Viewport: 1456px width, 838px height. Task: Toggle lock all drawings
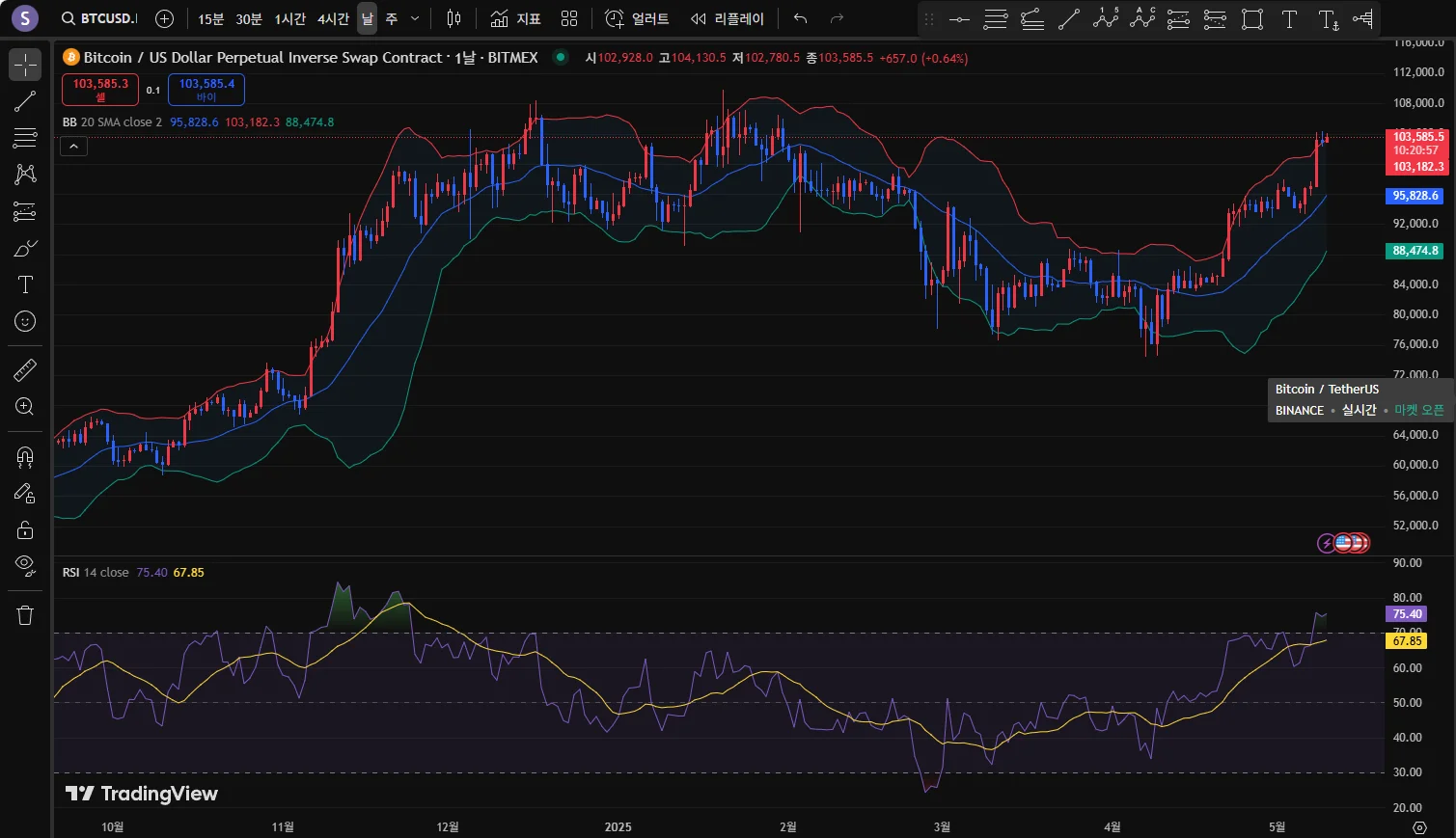click(x=25, y=529)
